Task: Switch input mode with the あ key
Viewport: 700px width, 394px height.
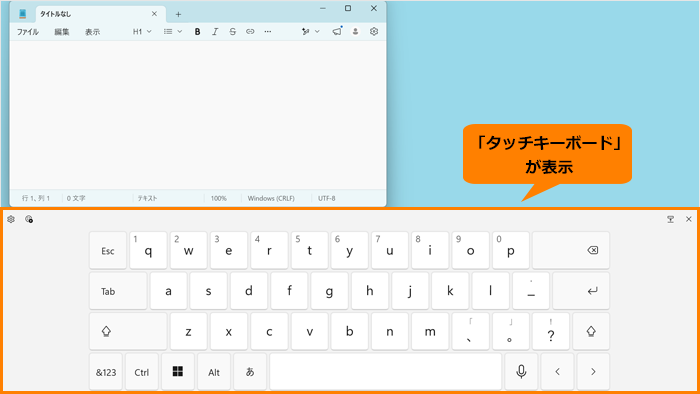Action: tap(250, 371)
